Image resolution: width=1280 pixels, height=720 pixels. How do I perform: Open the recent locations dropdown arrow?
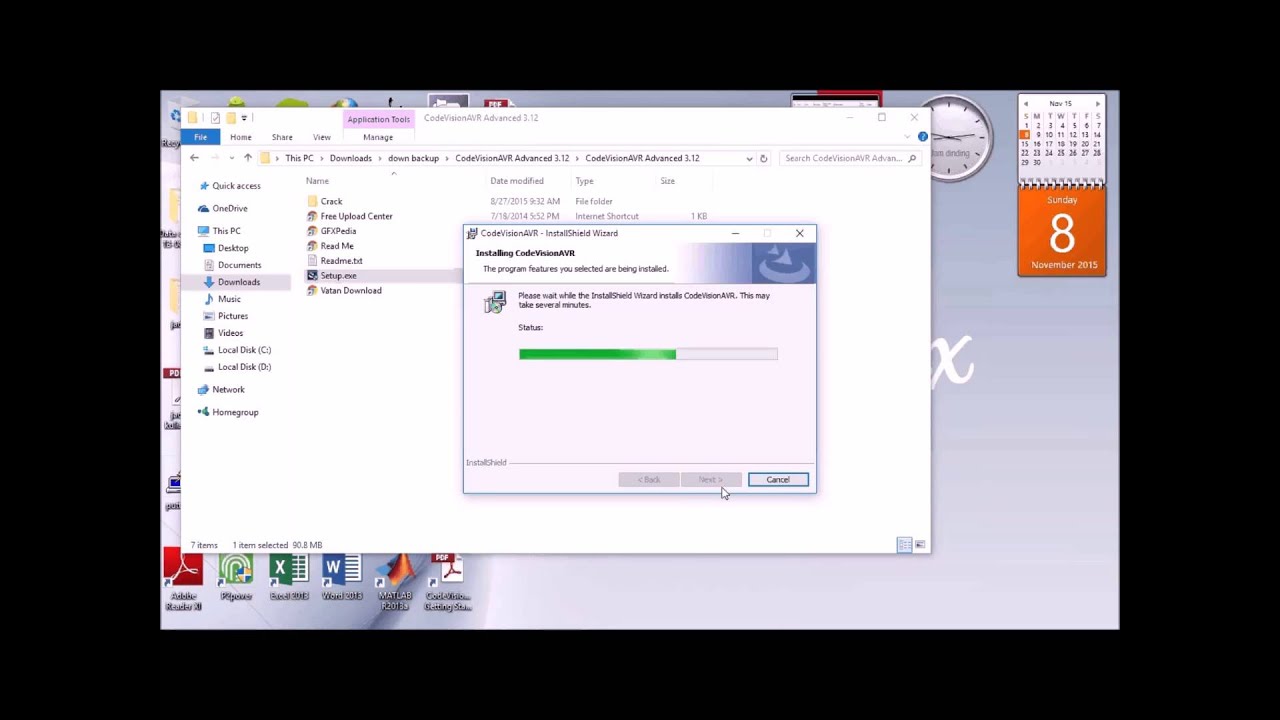[x=231, y=158]
